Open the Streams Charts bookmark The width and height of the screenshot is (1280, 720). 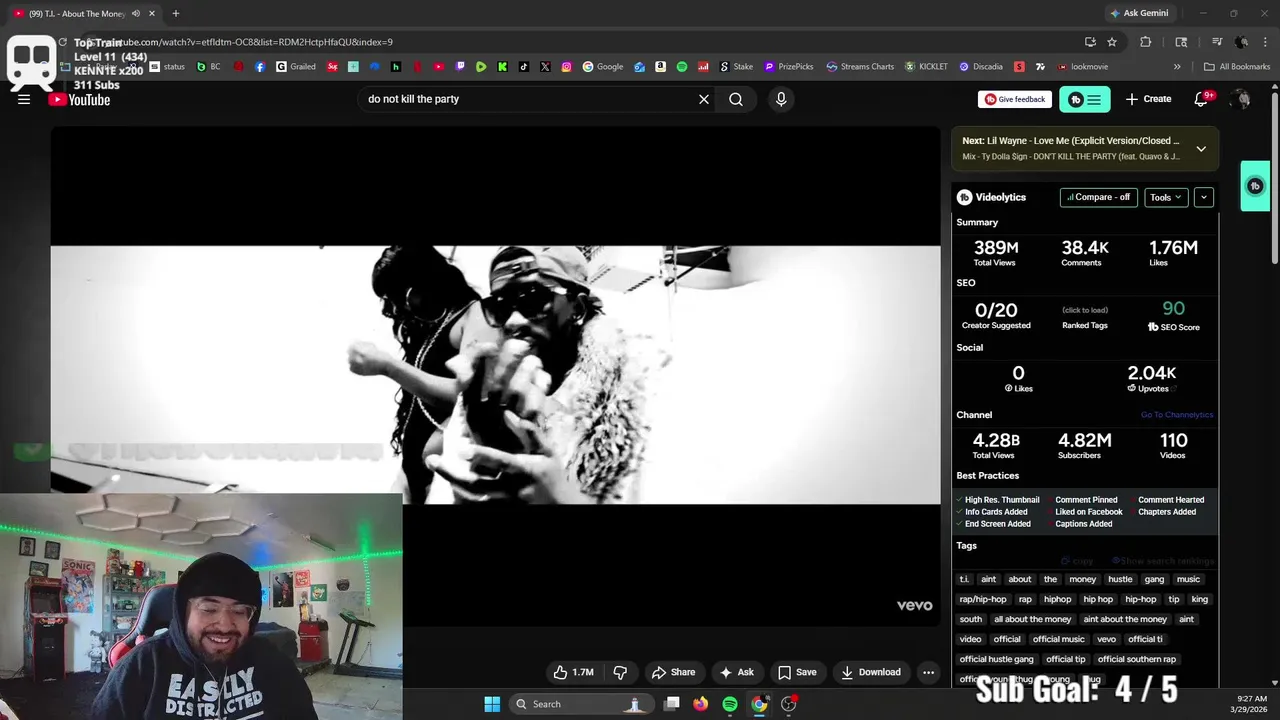click(860, 67)
